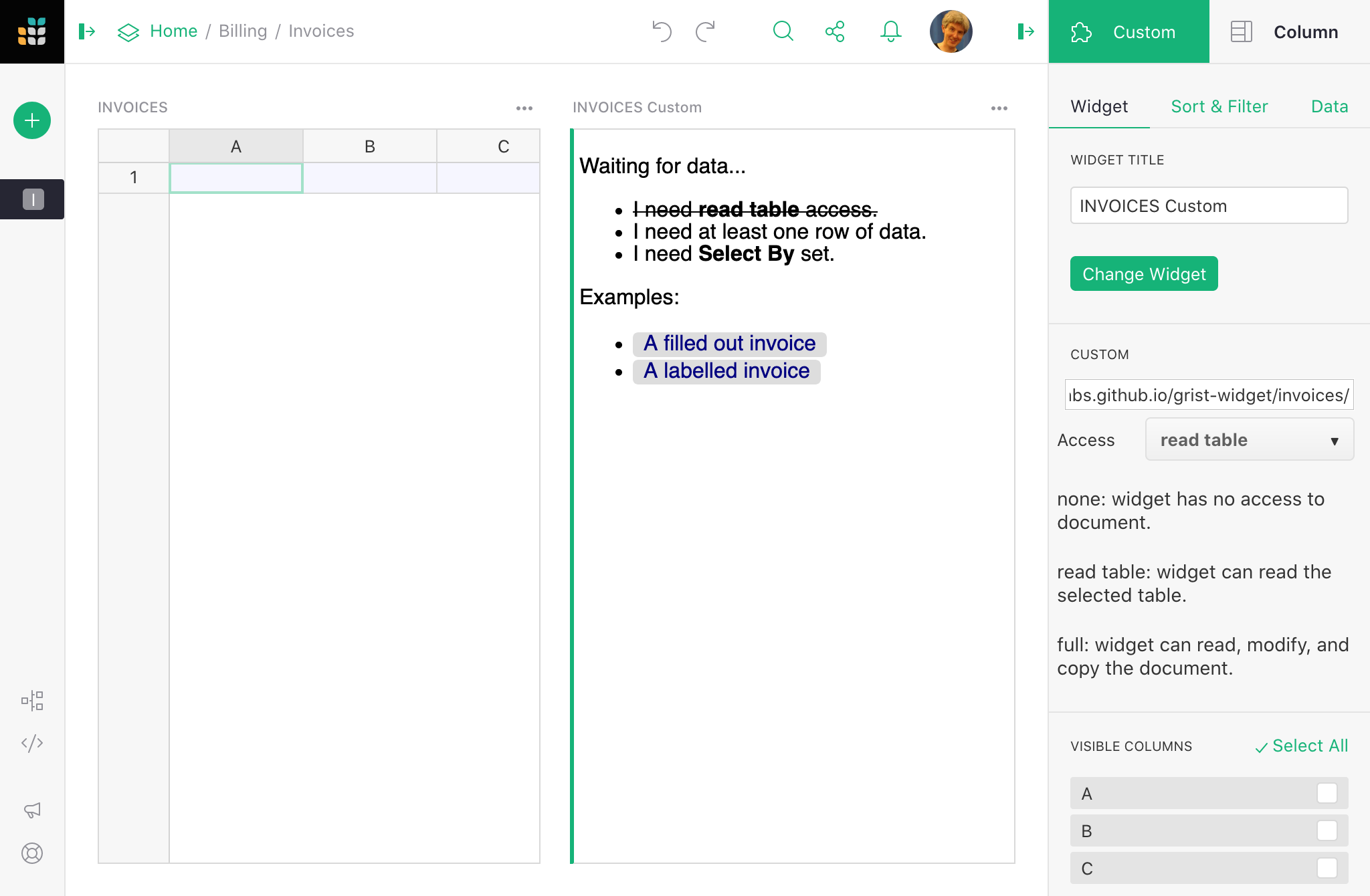Viewport: 1370px width, 896px height.
Task: Toggle visibility checkbox for column A
Action: click(x=1327, y=793)
